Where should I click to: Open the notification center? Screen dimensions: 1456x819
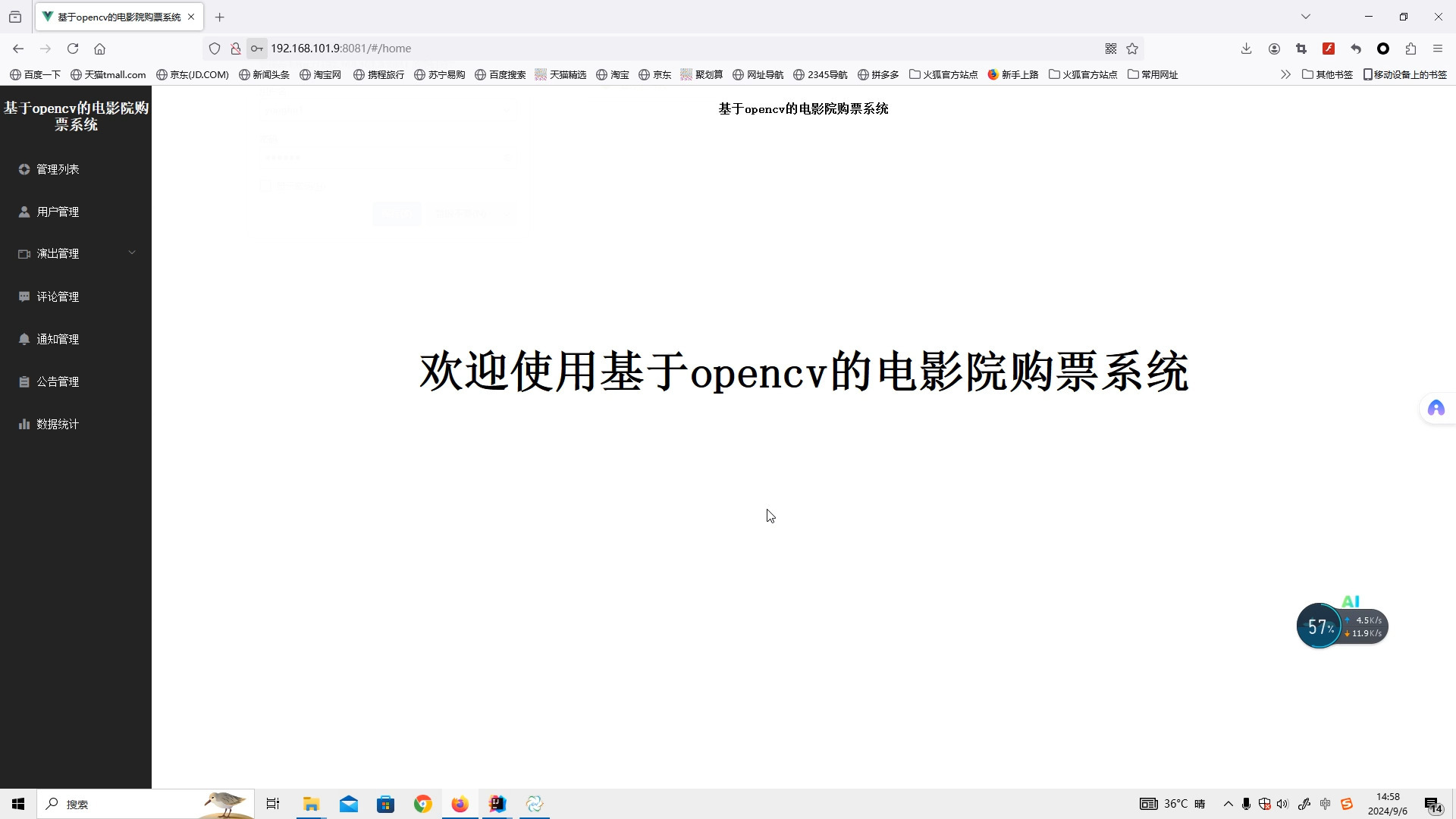[x=1433, y=805]
